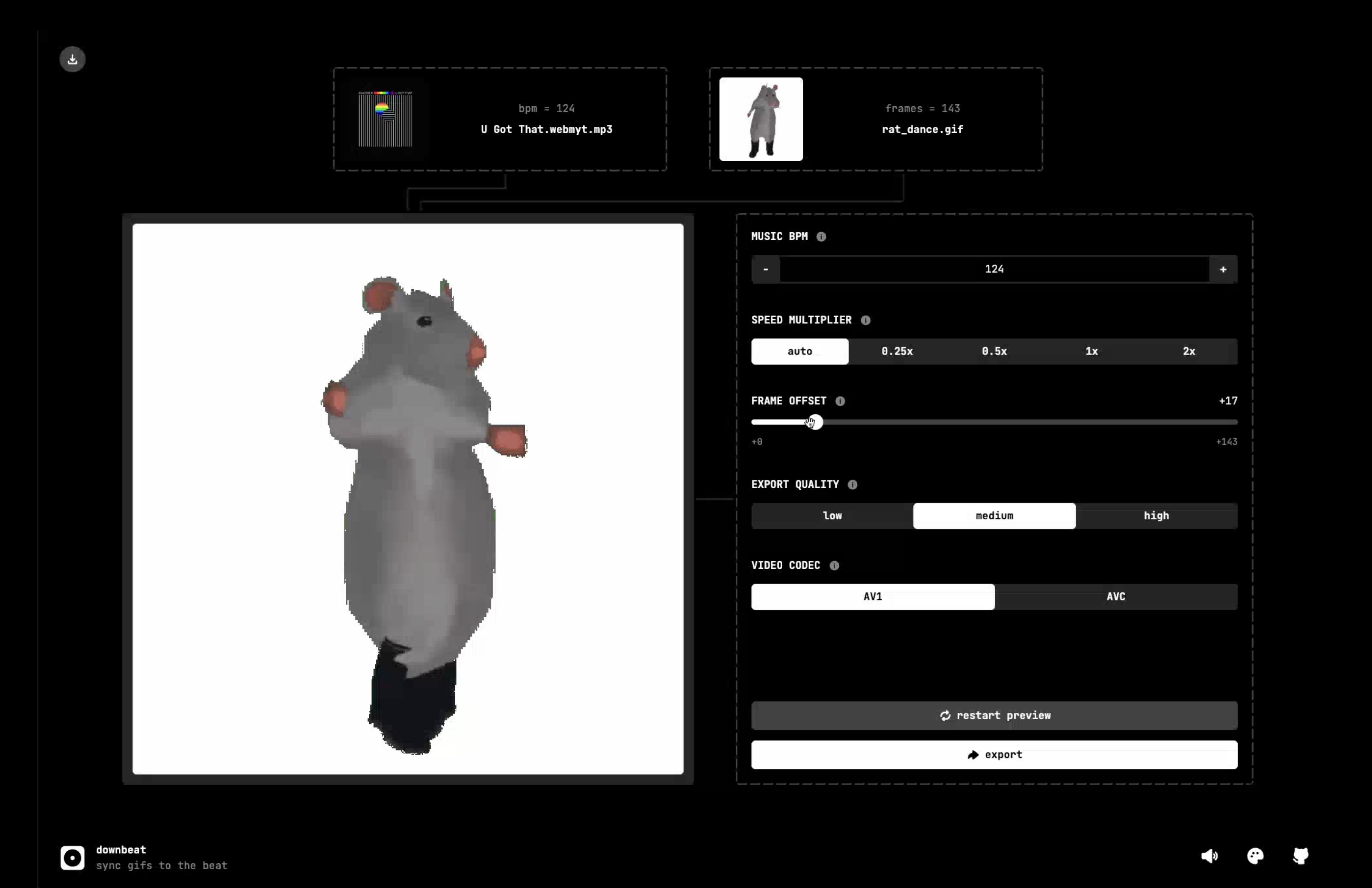Click the Speed Multiplier info icon
This screenshot has height=888, width=1372.
865,320
